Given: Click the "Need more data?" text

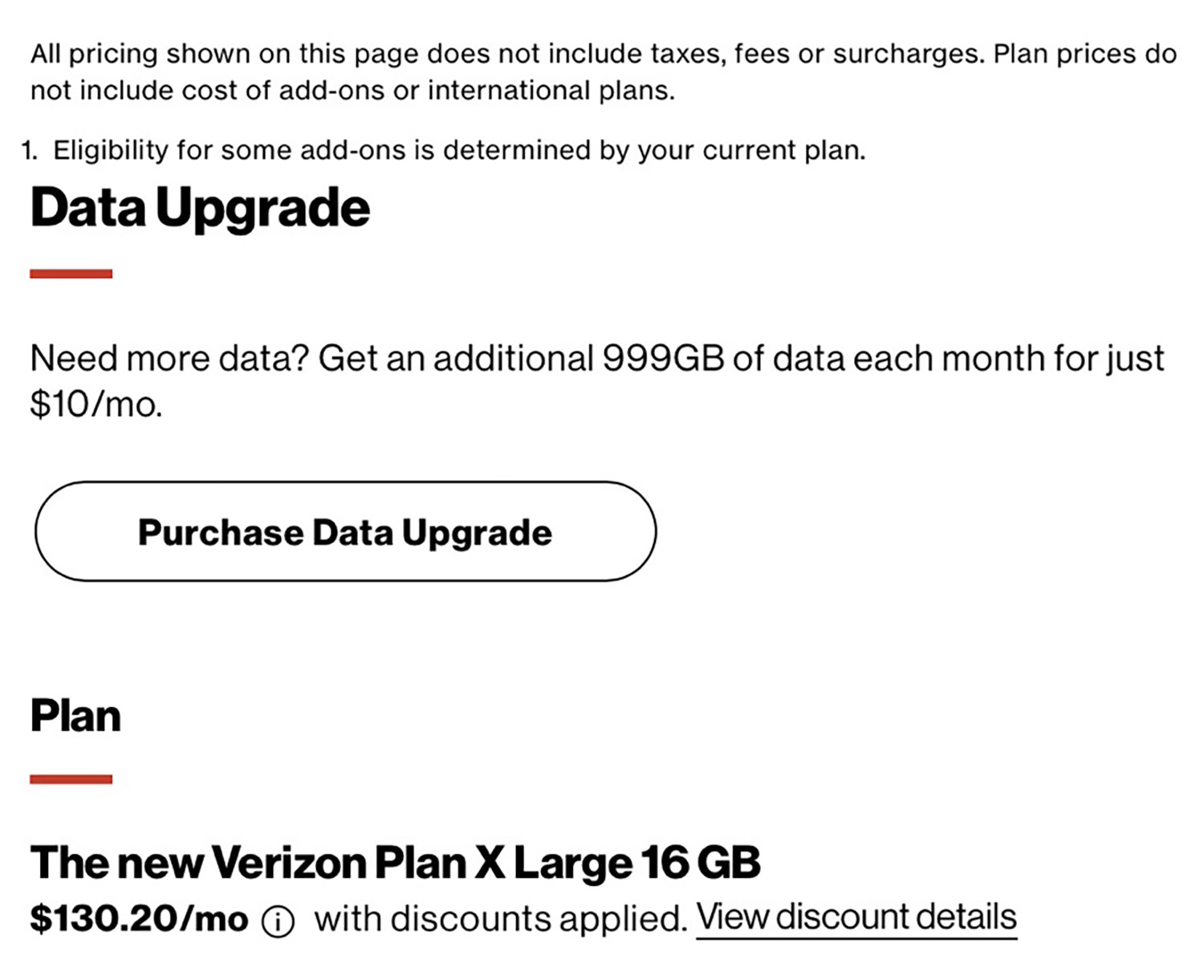Looking at the screenshot, I should (169, 359).
